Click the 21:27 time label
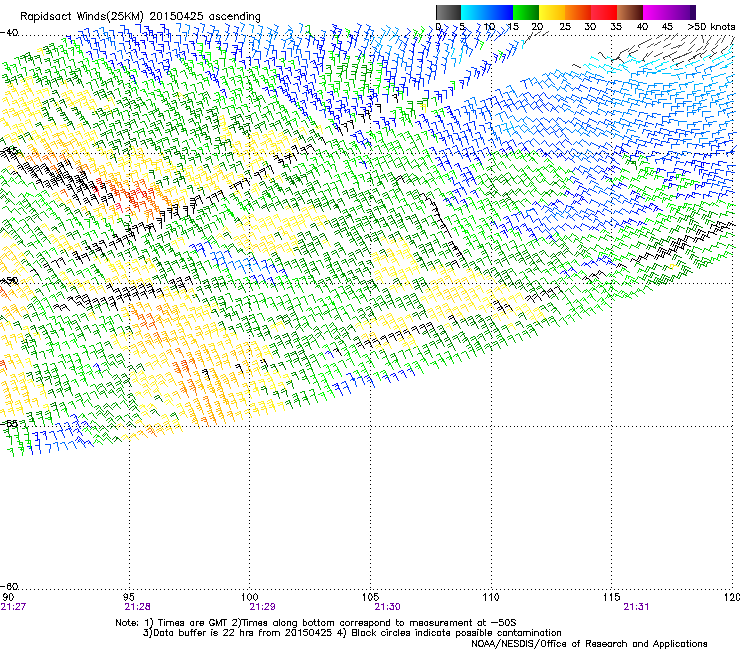Screen dimensions: 740x650 (13, 607)
